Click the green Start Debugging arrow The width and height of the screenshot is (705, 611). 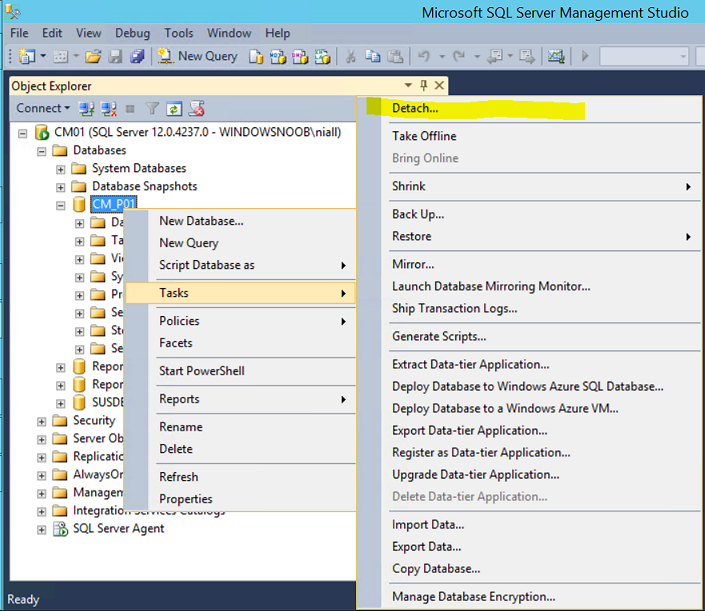(x=585, y=57)
